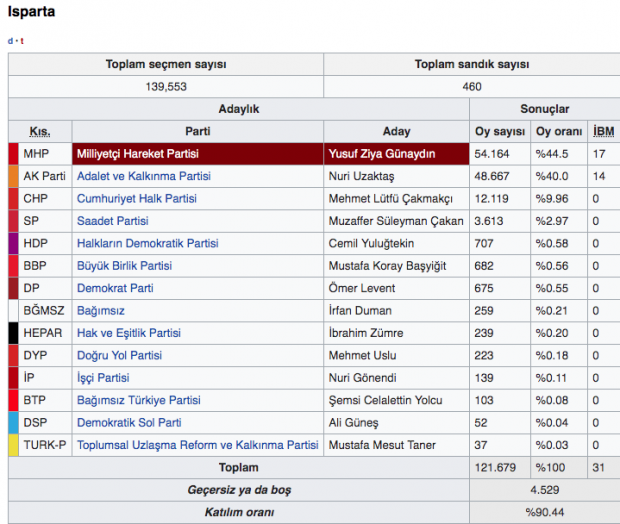This screenshot has width=620, height=524.
Task: Click the Kıs. column header abbreviation
Action: pyautogui.click(x=40, y=132)
